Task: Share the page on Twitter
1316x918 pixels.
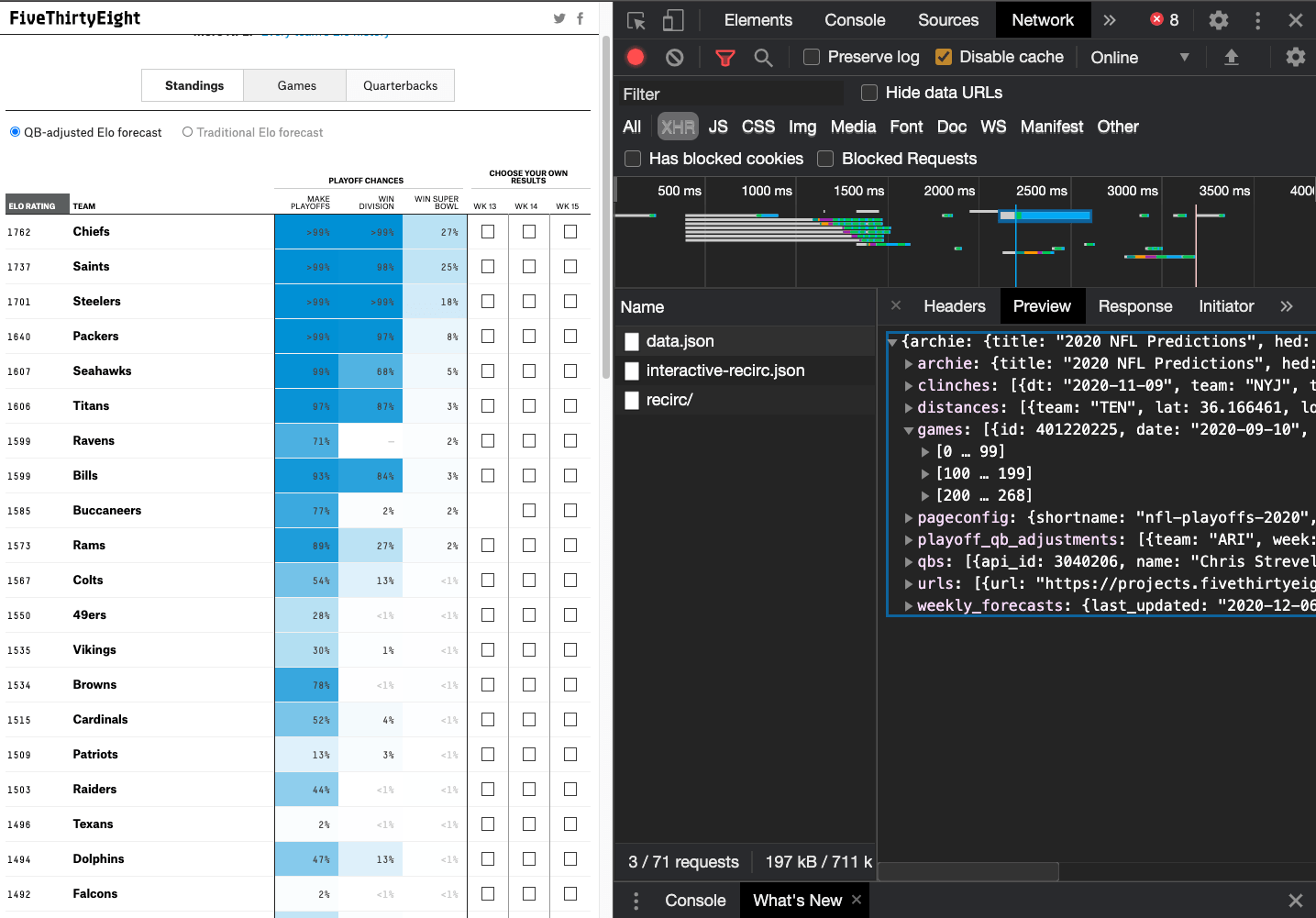Action: [560, 18]
